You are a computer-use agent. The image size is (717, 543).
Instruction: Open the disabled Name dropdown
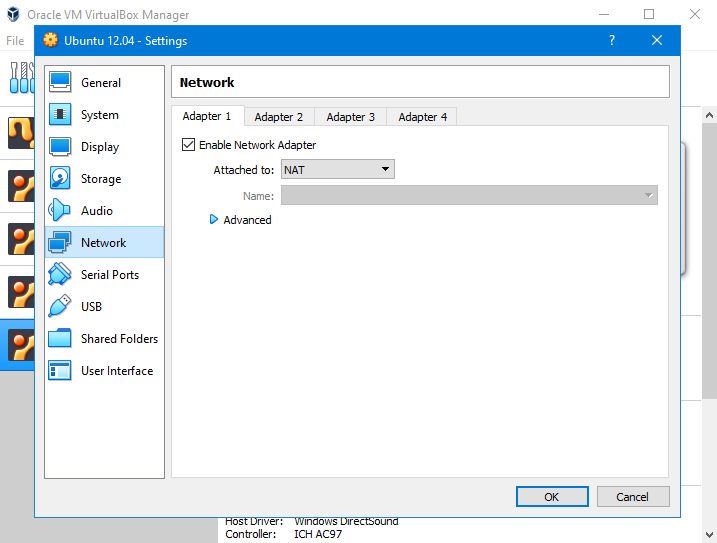click(469, 195)
